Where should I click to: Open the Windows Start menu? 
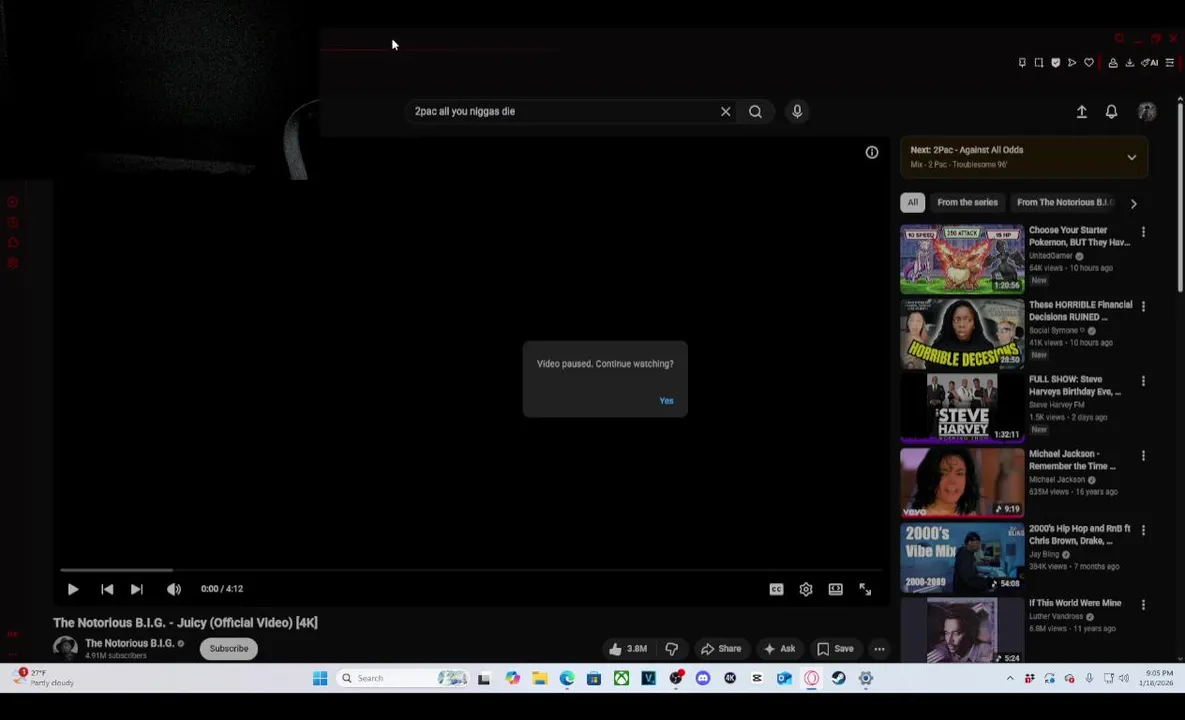tap(320, 678)
